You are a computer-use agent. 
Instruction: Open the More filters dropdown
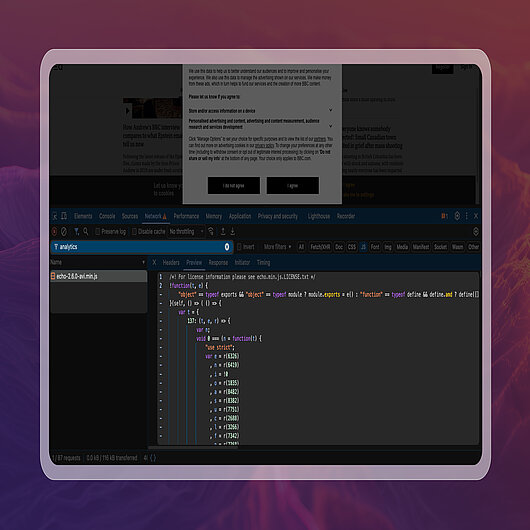[277, 247]
